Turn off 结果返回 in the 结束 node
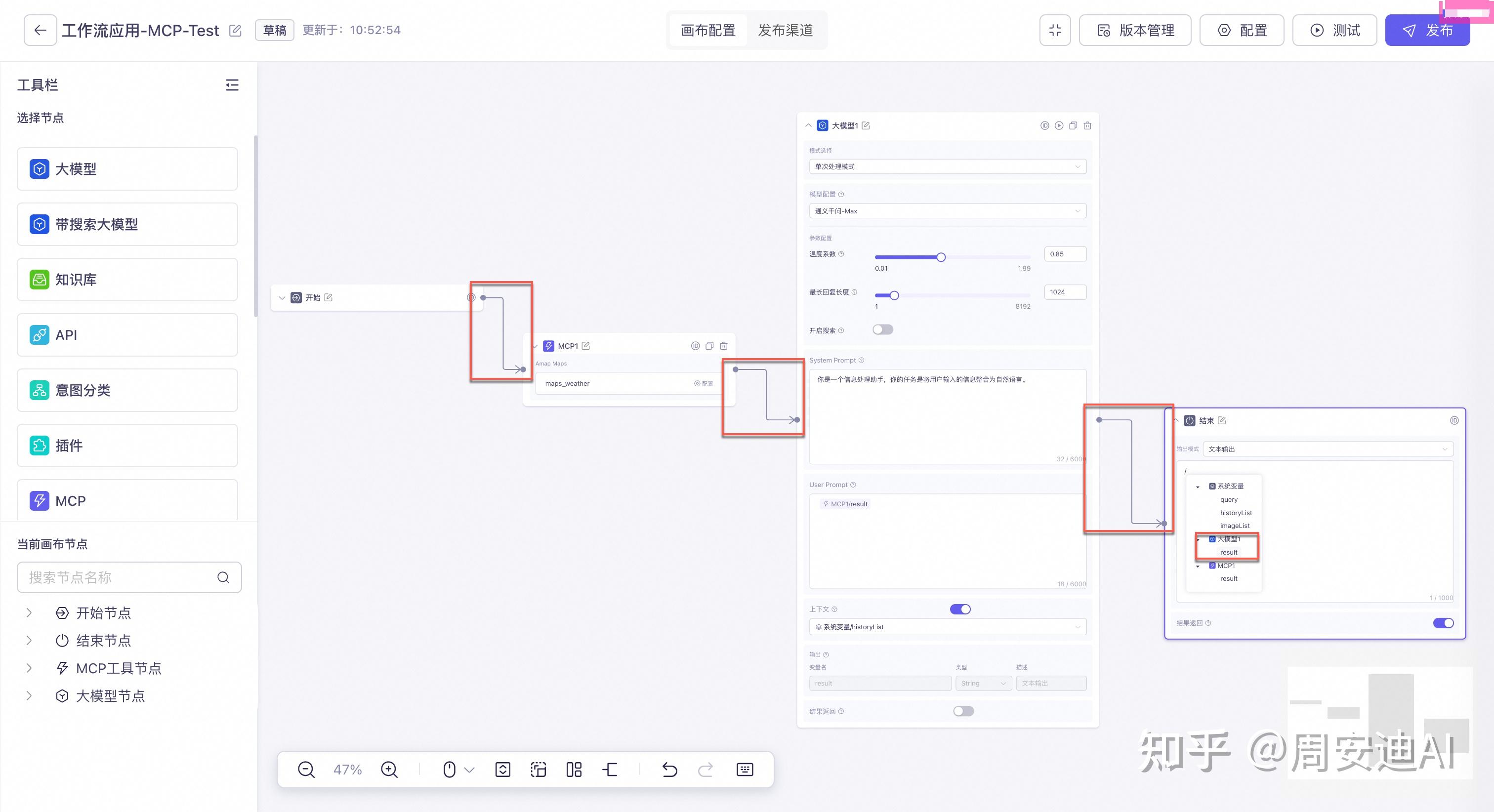This screenshot has height=812, width=1494. [1443, 623]
